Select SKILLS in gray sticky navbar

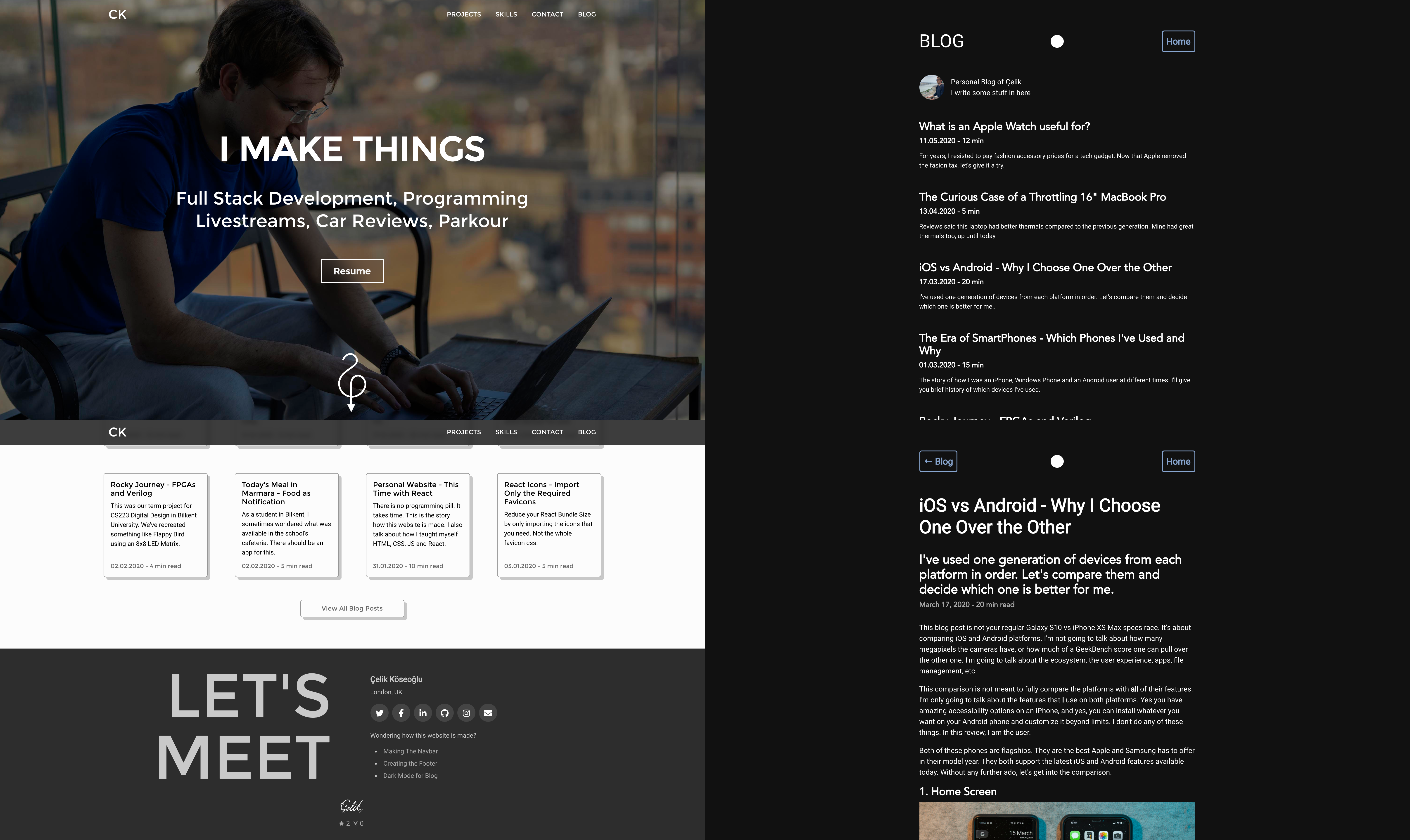point(506,432)
